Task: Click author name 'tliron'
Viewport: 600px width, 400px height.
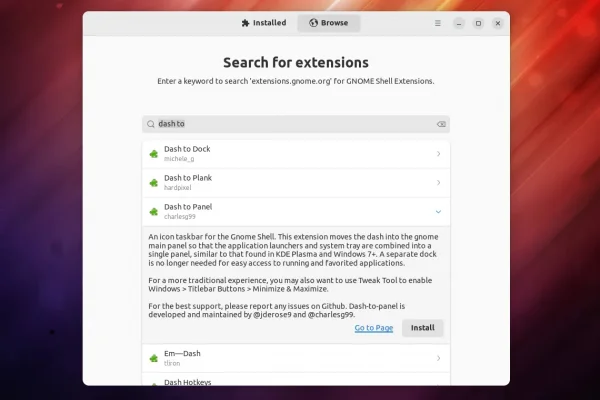Action: tap(172, 363)
